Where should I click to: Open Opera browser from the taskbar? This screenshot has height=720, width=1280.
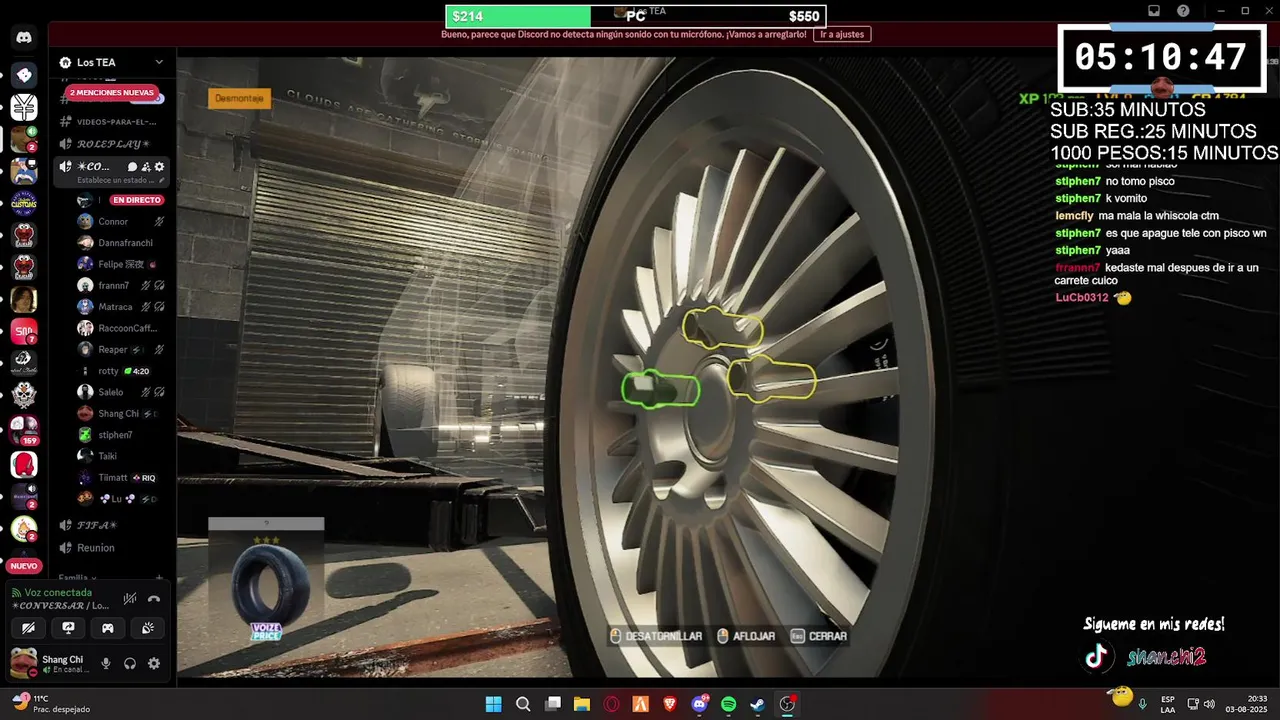(x=611, y=704)
